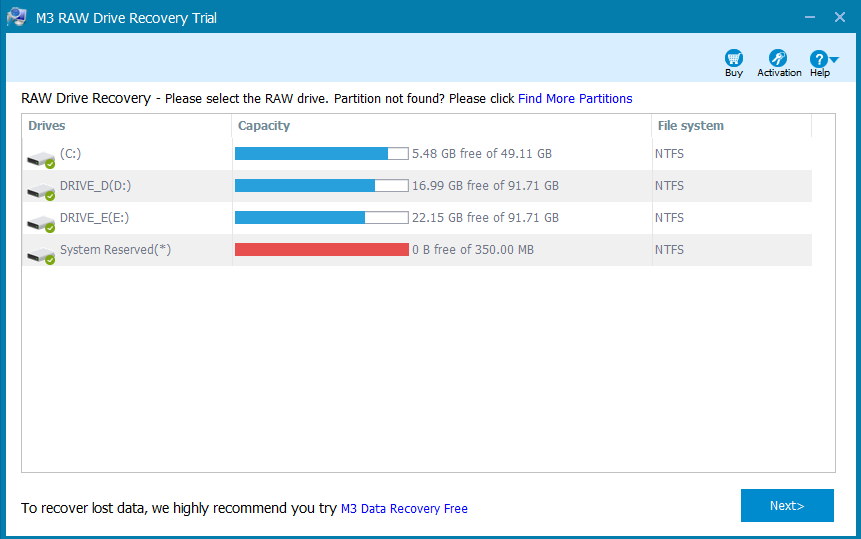The width and height of the screenshot is (861, 539).
Task: Select "0 B free of 350.00 MB" text
Action: tap(473, 250)
